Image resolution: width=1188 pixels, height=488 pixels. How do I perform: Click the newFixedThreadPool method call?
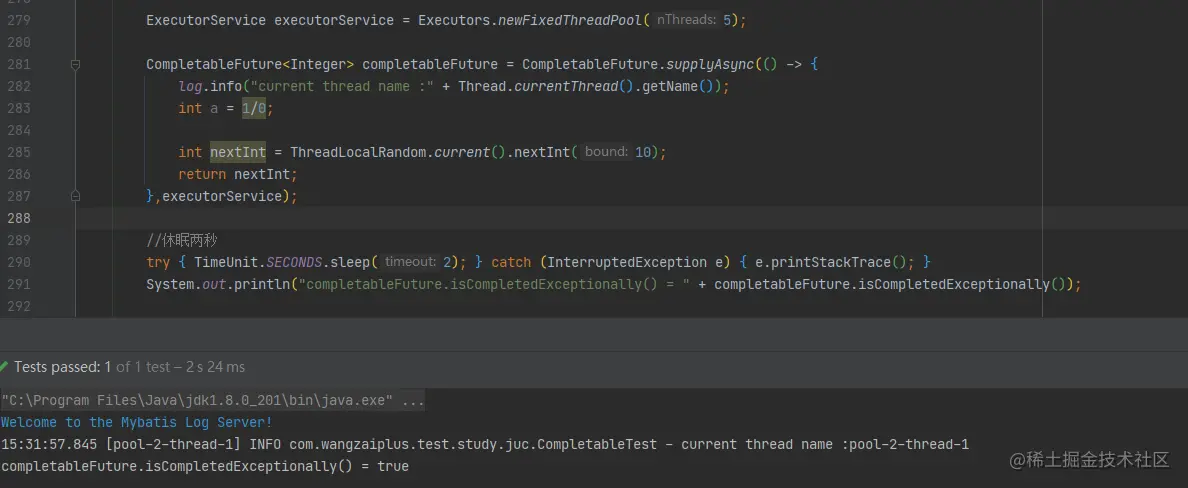570,20
